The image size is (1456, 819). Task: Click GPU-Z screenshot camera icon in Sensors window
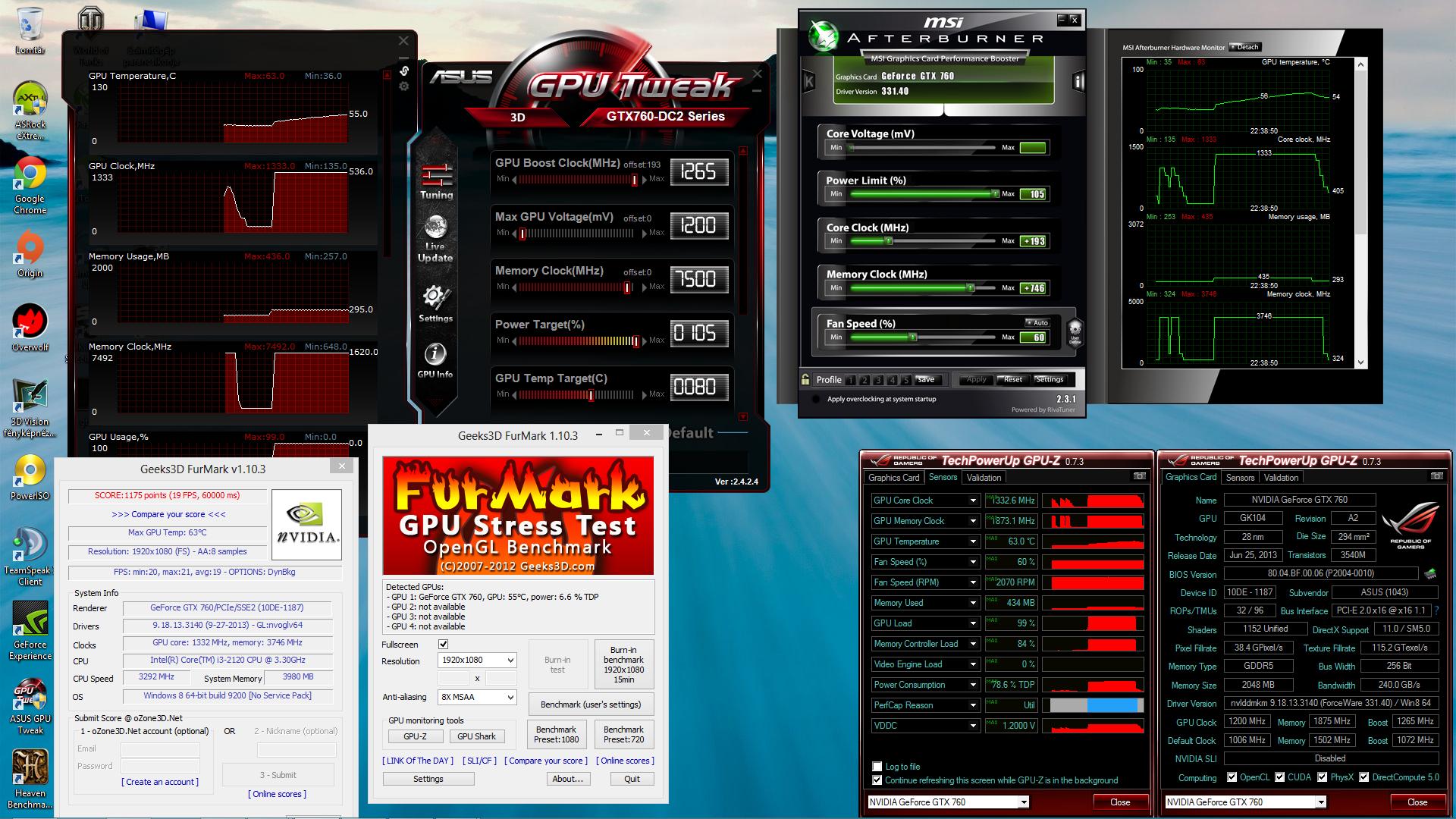click(1139, 476)
